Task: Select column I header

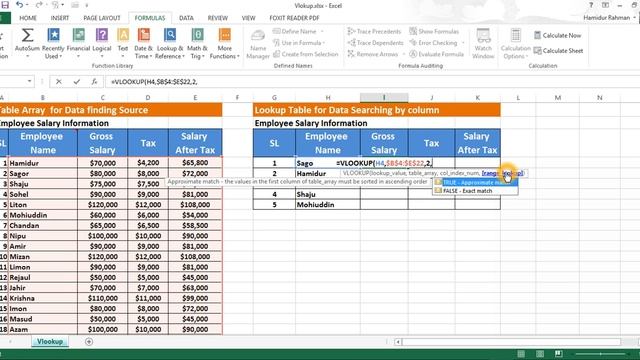Action: pos(384,98)
